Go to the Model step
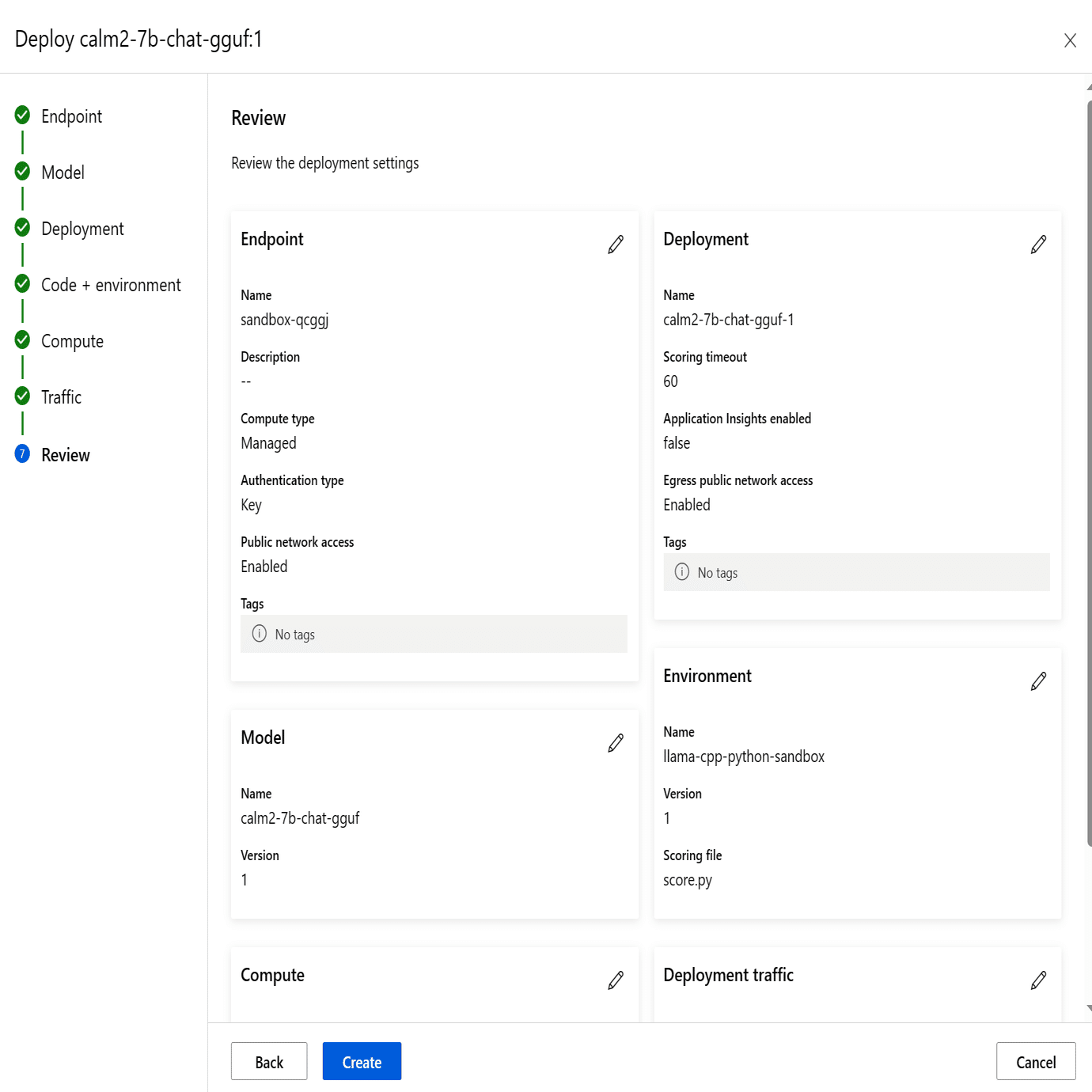This screenshot has width=1092, height=1092. [63, 173]
